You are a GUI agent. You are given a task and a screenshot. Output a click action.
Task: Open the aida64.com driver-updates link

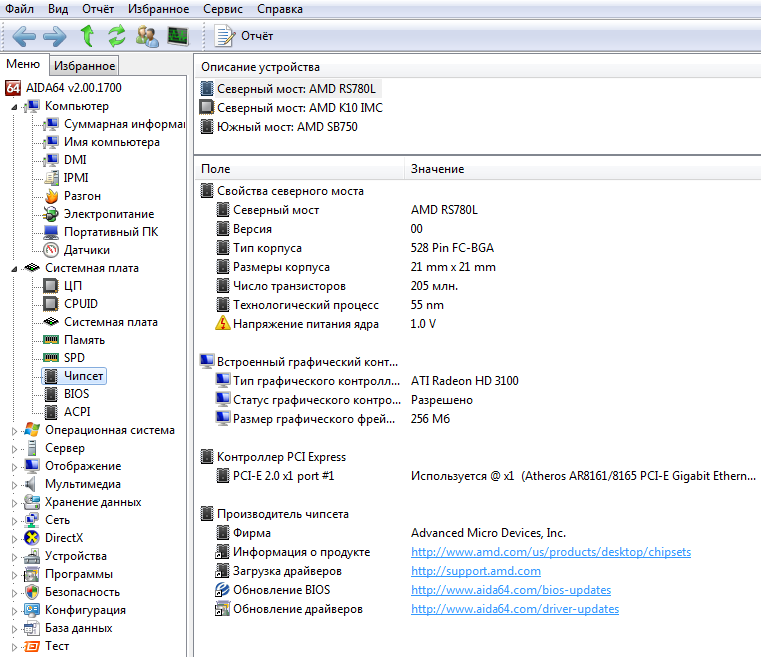(x=515, y=609)
